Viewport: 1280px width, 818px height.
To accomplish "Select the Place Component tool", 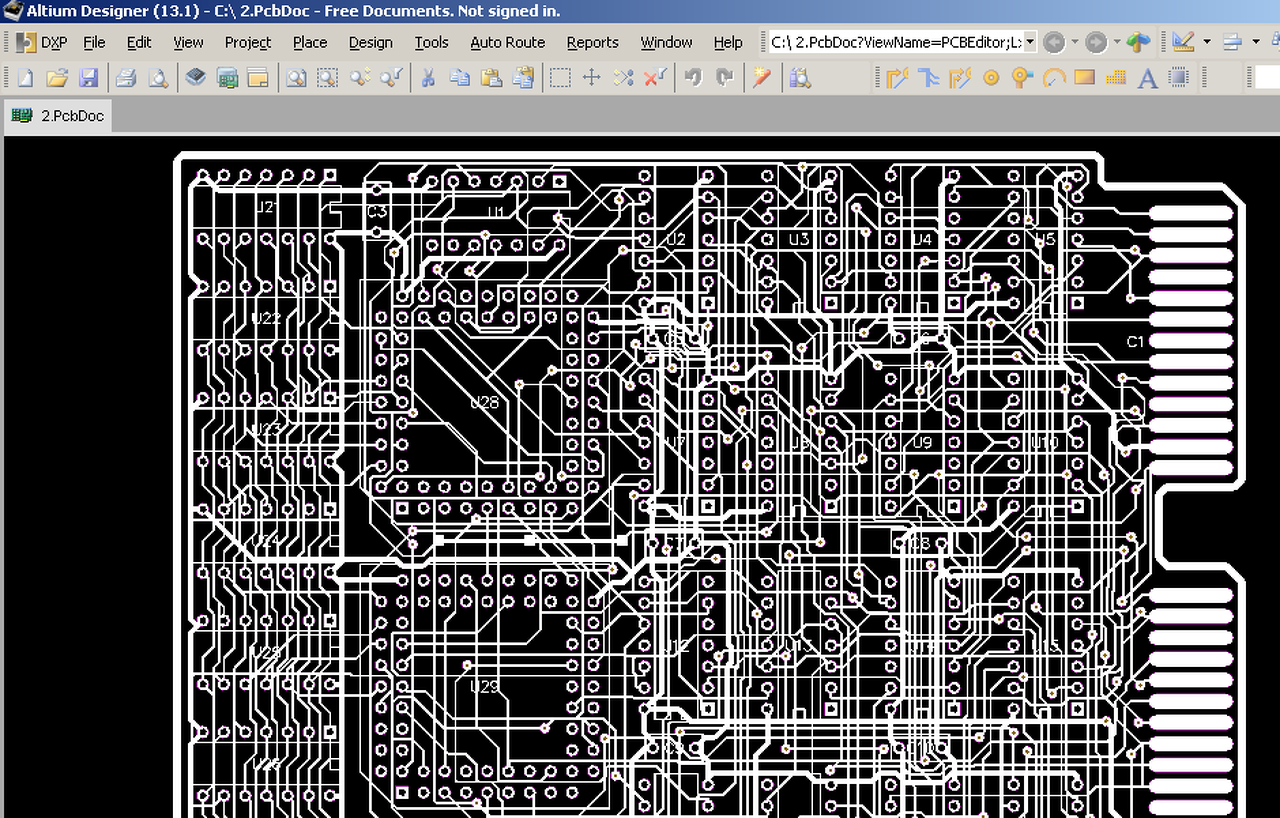I will [x=1179, y=77].
